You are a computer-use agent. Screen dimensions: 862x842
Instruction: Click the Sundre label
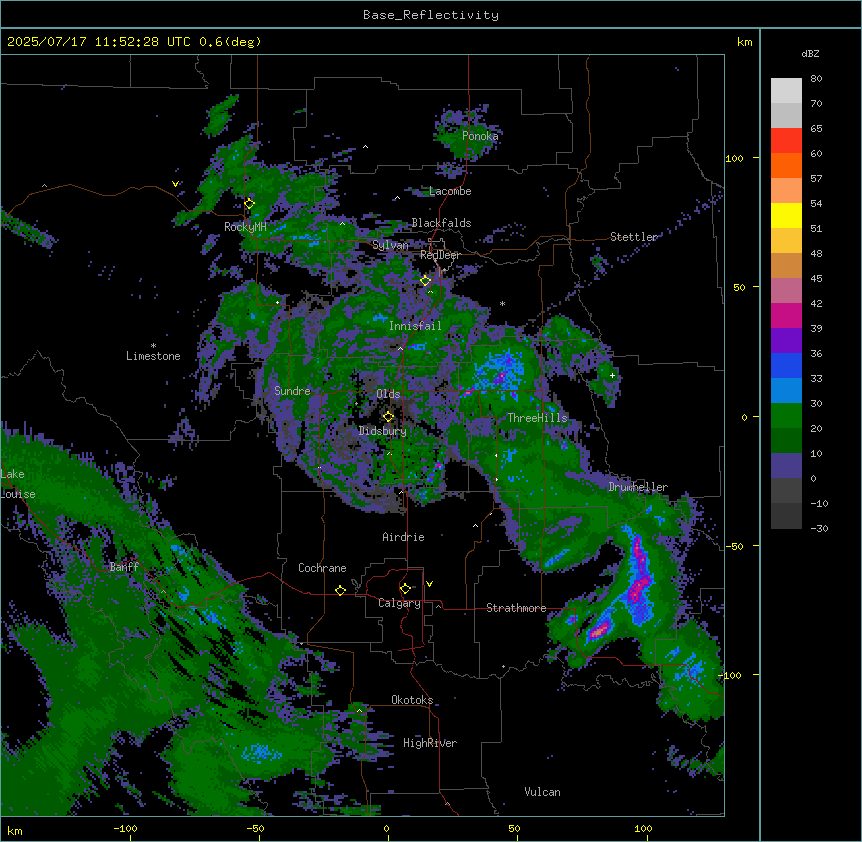(x=292, y=391)
